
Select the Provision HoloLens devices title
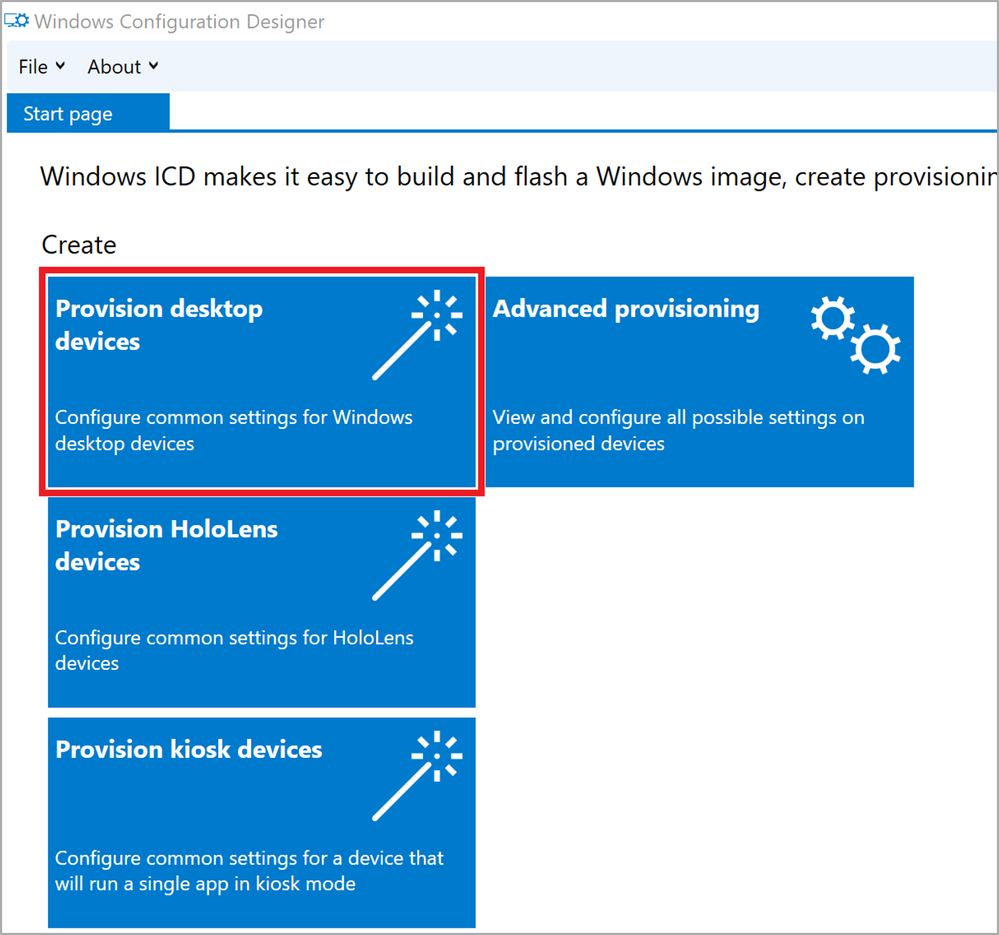(166, 545)
